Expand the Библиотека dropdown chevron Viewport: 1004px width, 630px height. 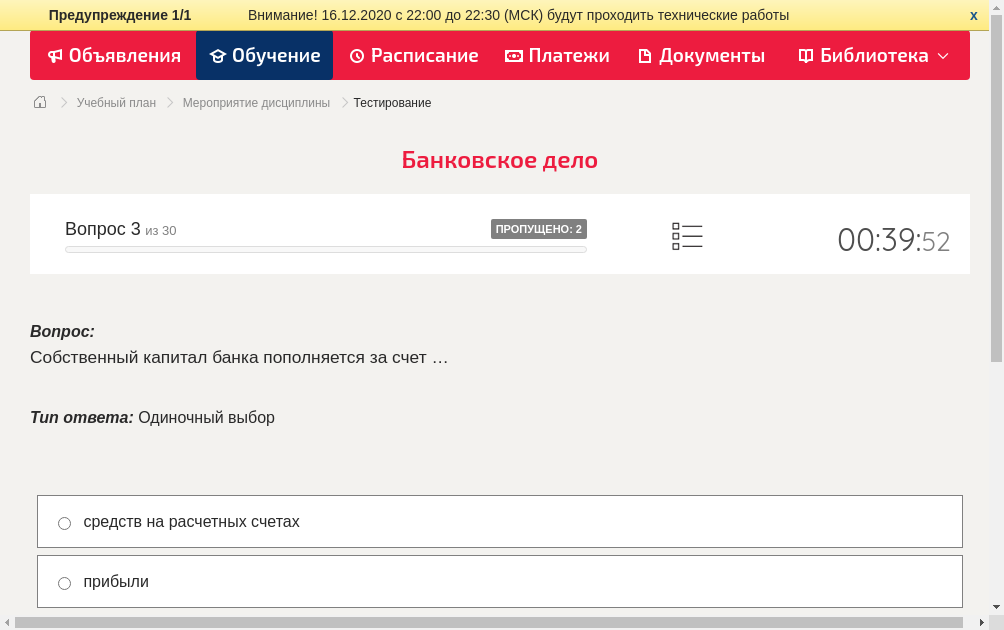coord(944,58)
